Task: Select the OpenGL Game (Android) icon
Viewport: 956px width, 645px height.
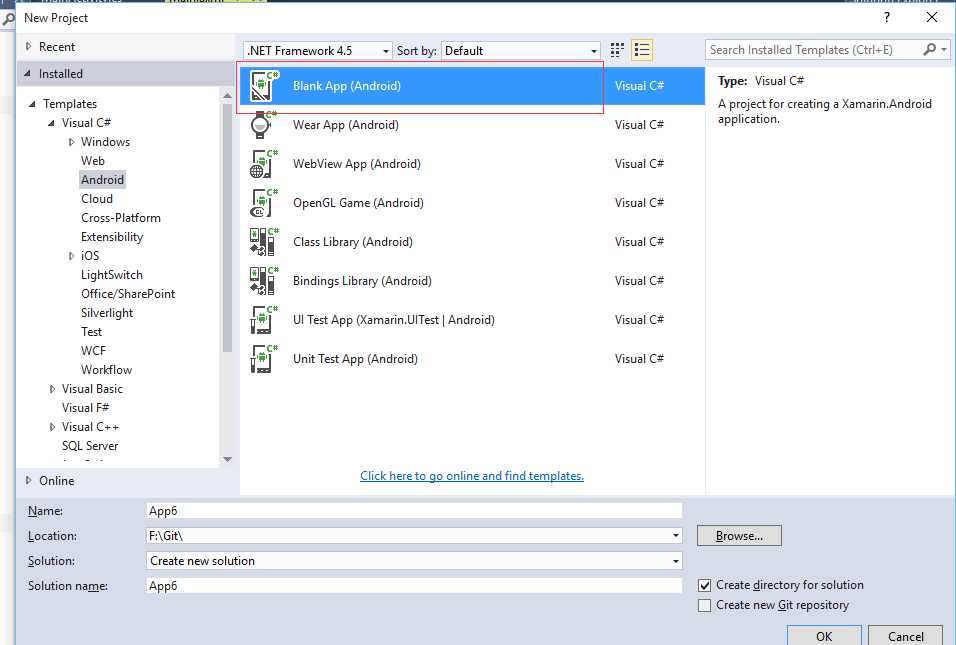Action: 264,203
